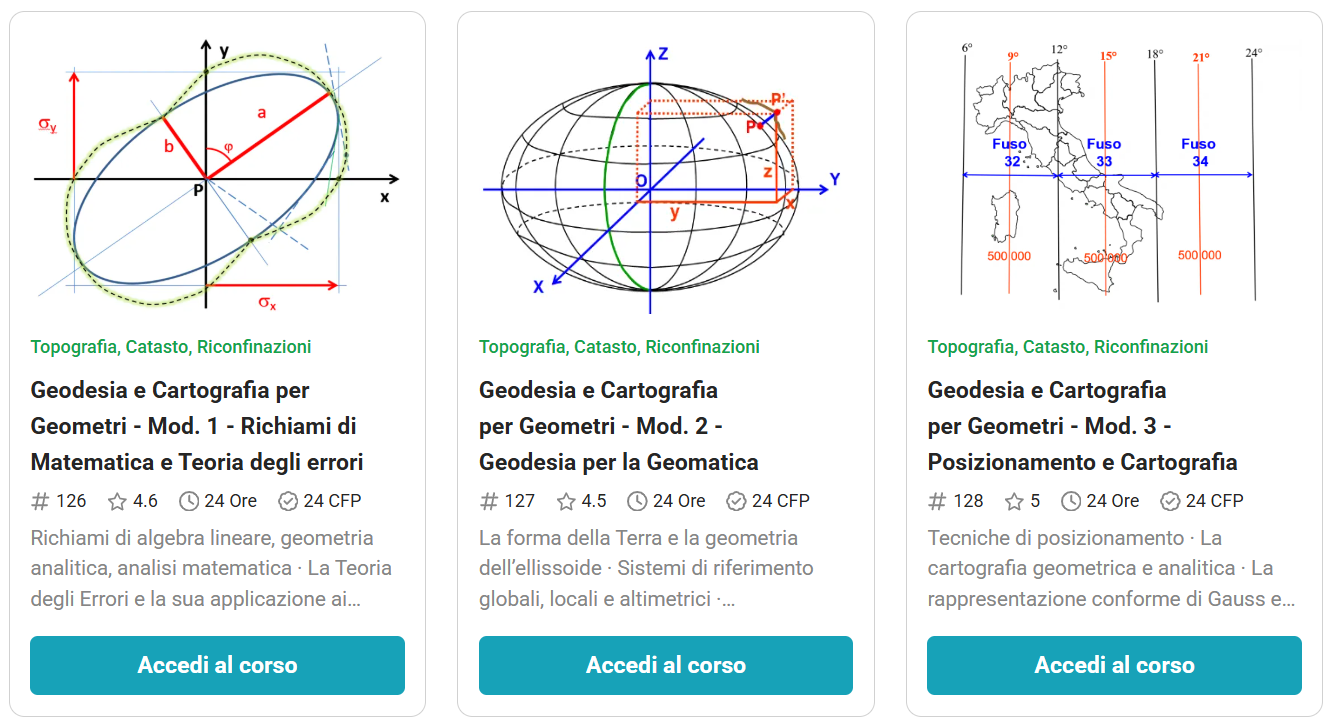Click category link above Mod. 3 title
This screenshot has height=726, width=1333.
(x=1067, y=347)
